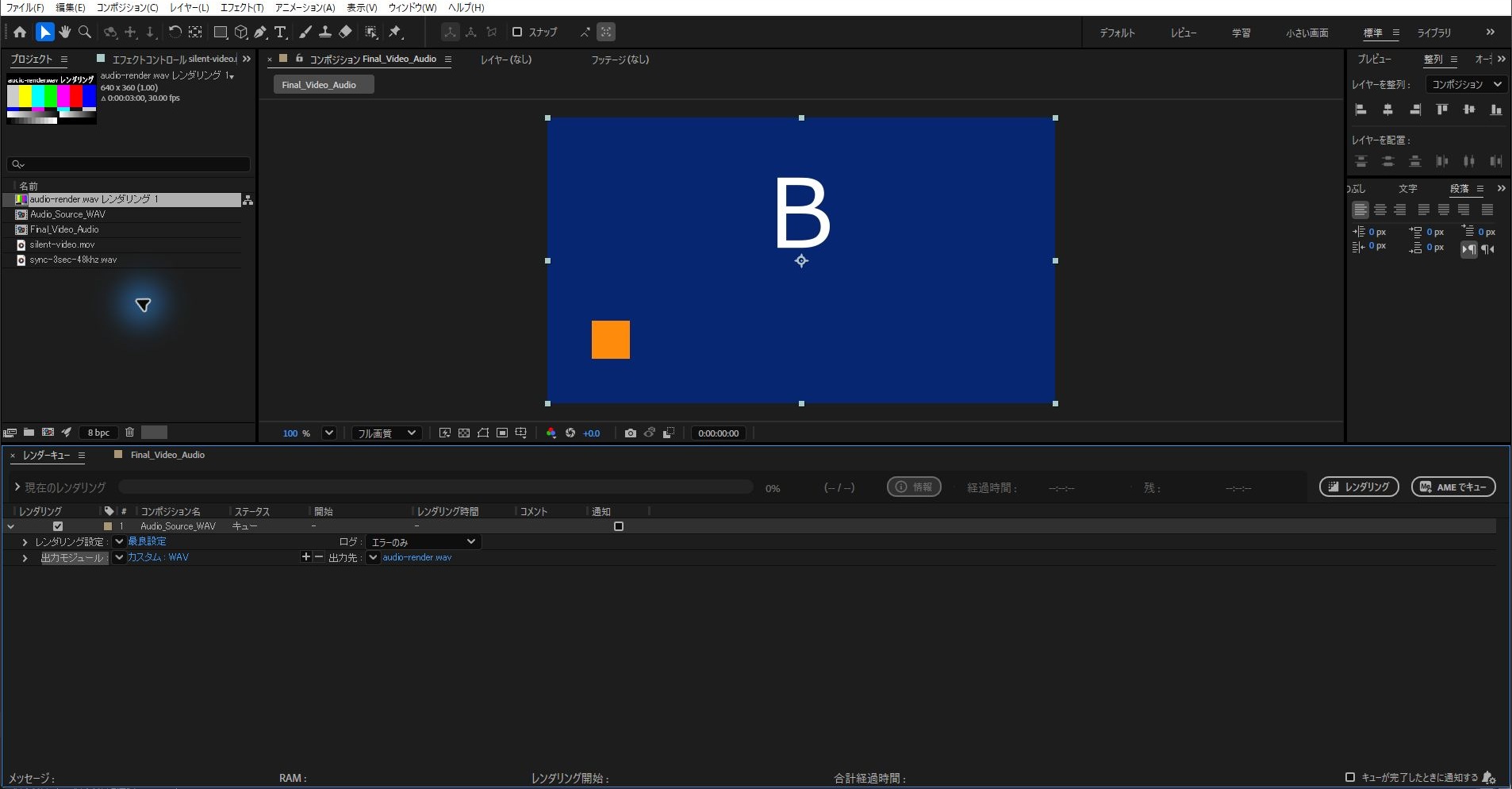Take a snapshot with the camera icon
Viewport: 1512px width, 789px height.
tap(630, 433)
